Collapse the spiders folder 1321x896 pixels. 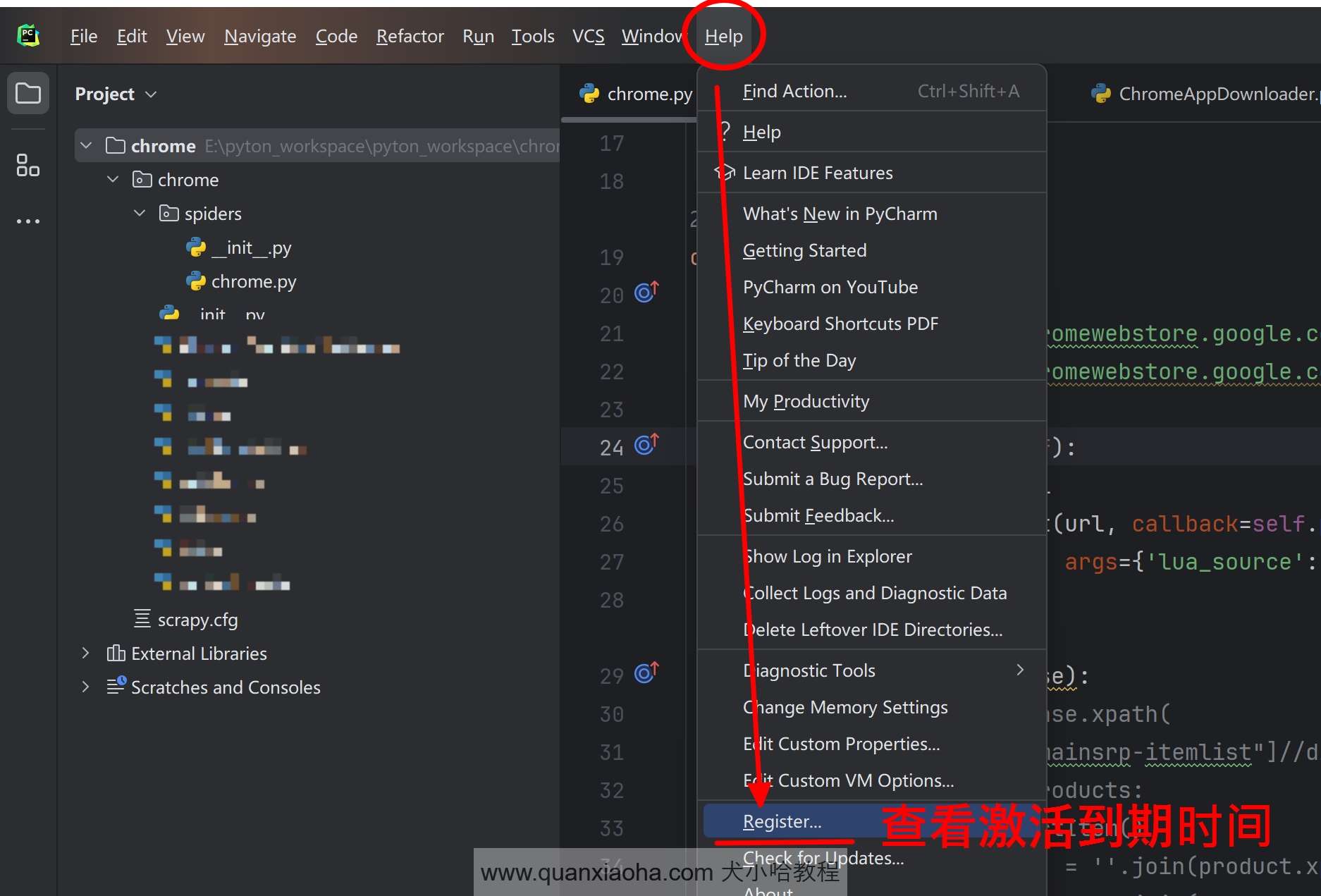pos(140,213)
